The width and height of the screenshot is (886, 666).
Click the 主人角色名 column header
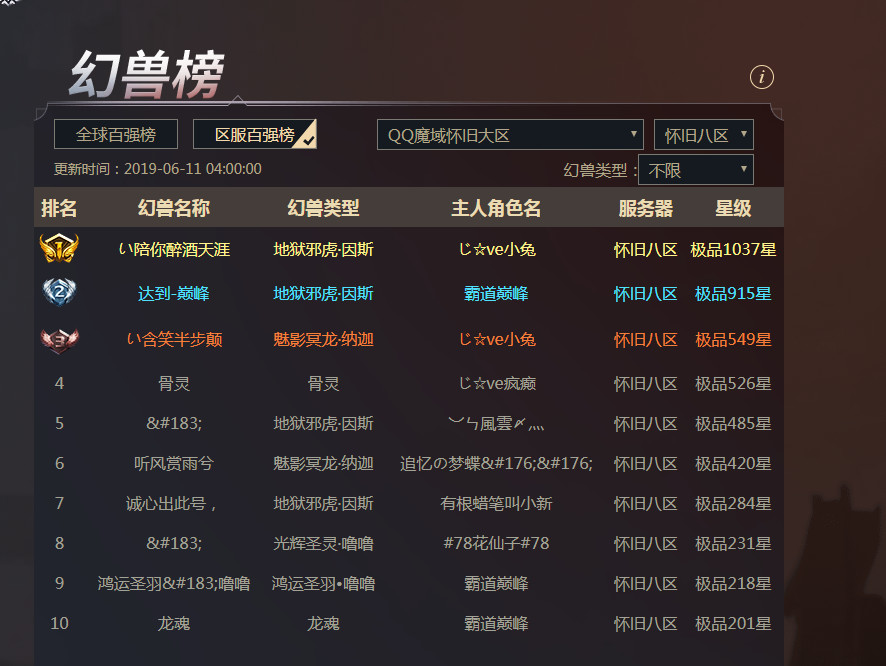click(x=496, y=208)
